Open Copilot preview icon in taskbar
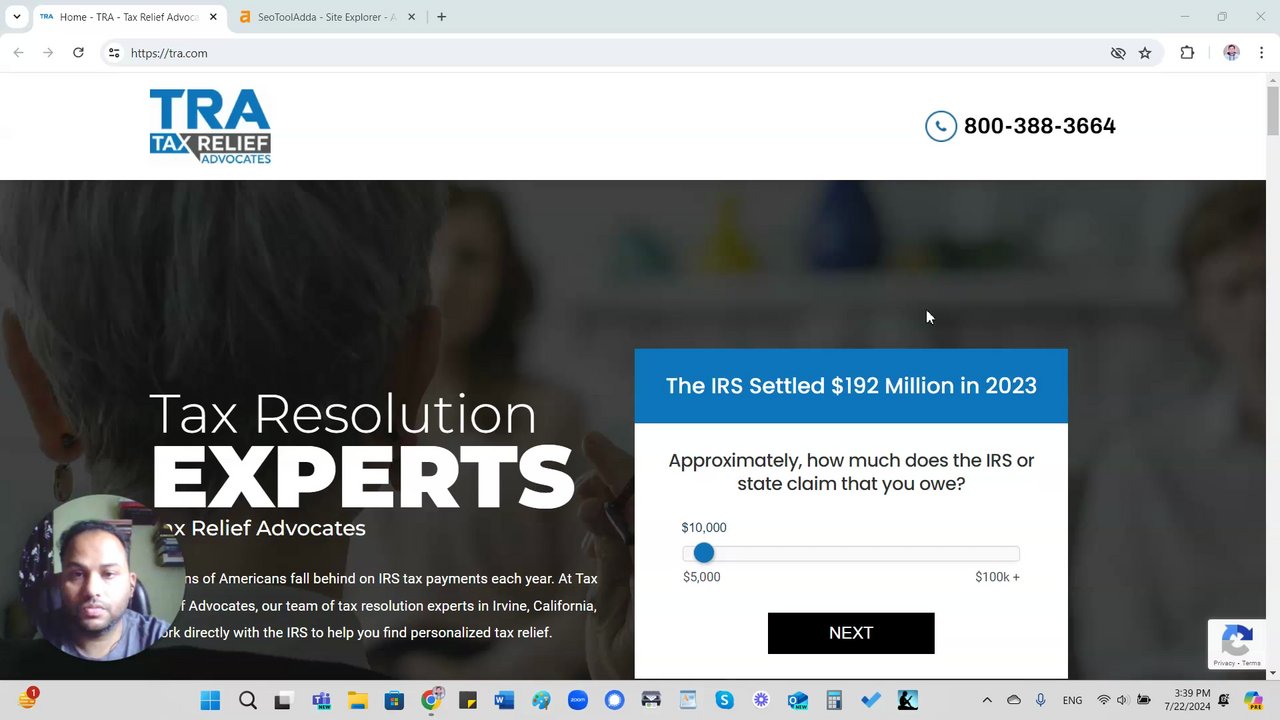The image size is (1280, 720). 1254,700
